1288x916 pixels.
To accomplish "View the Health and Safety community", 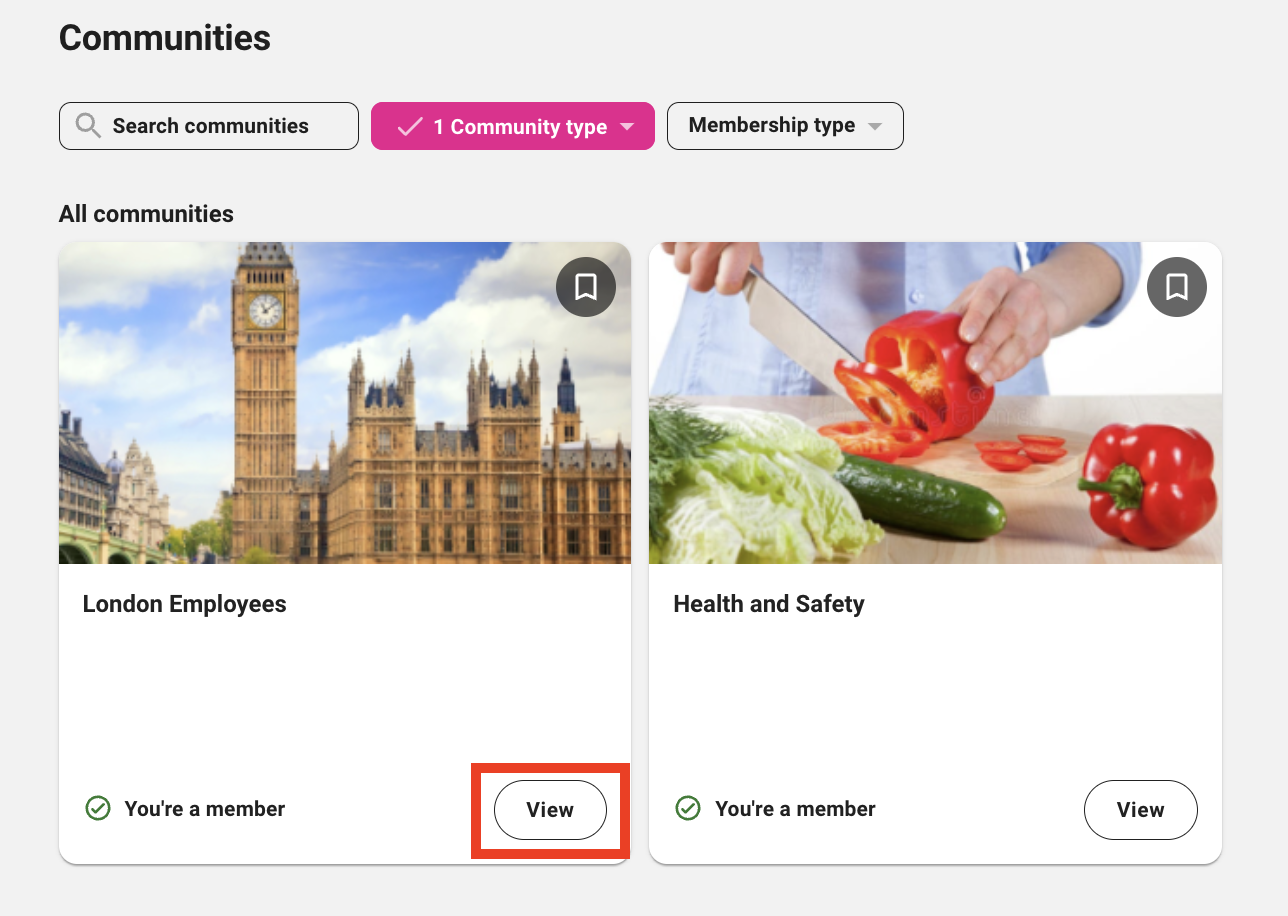I will (x=1140, y=810).
